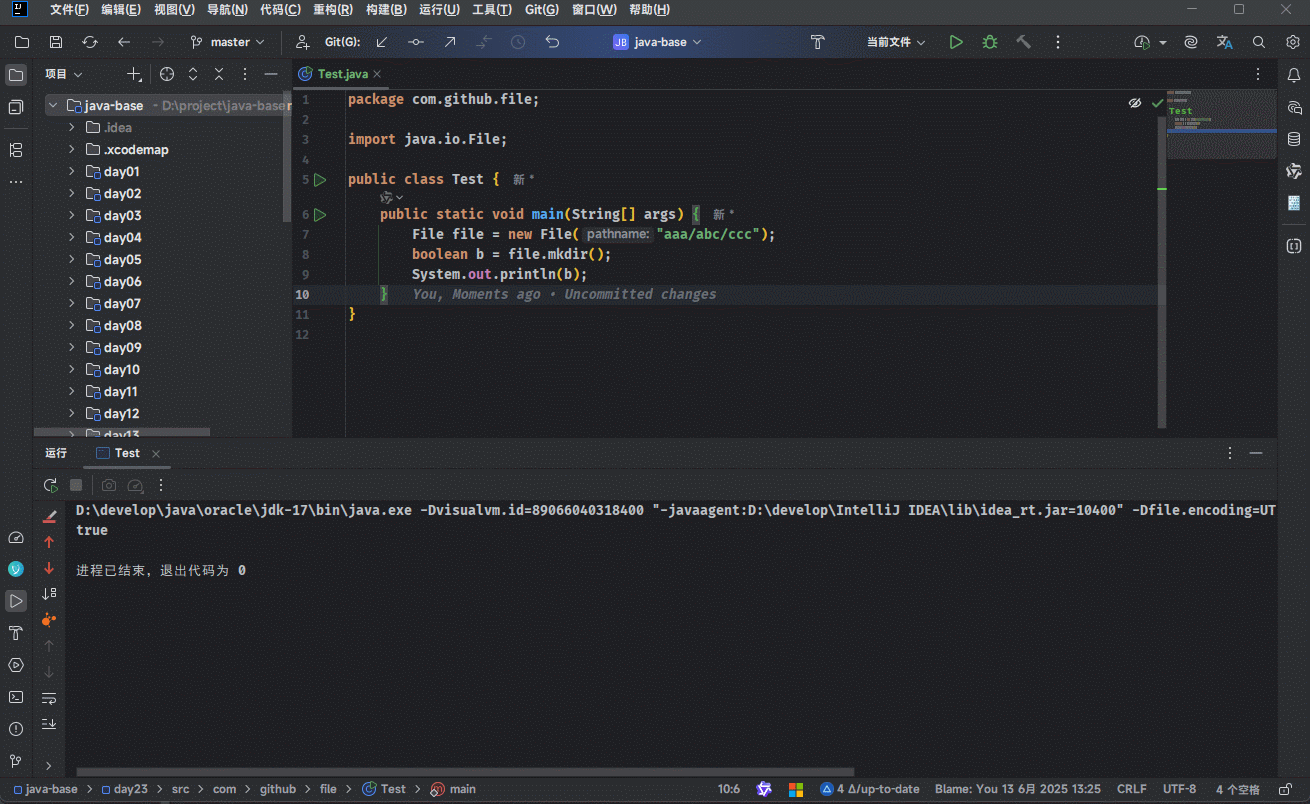
Task: Open the Terminal tool window icon
Action: [16, 697]
